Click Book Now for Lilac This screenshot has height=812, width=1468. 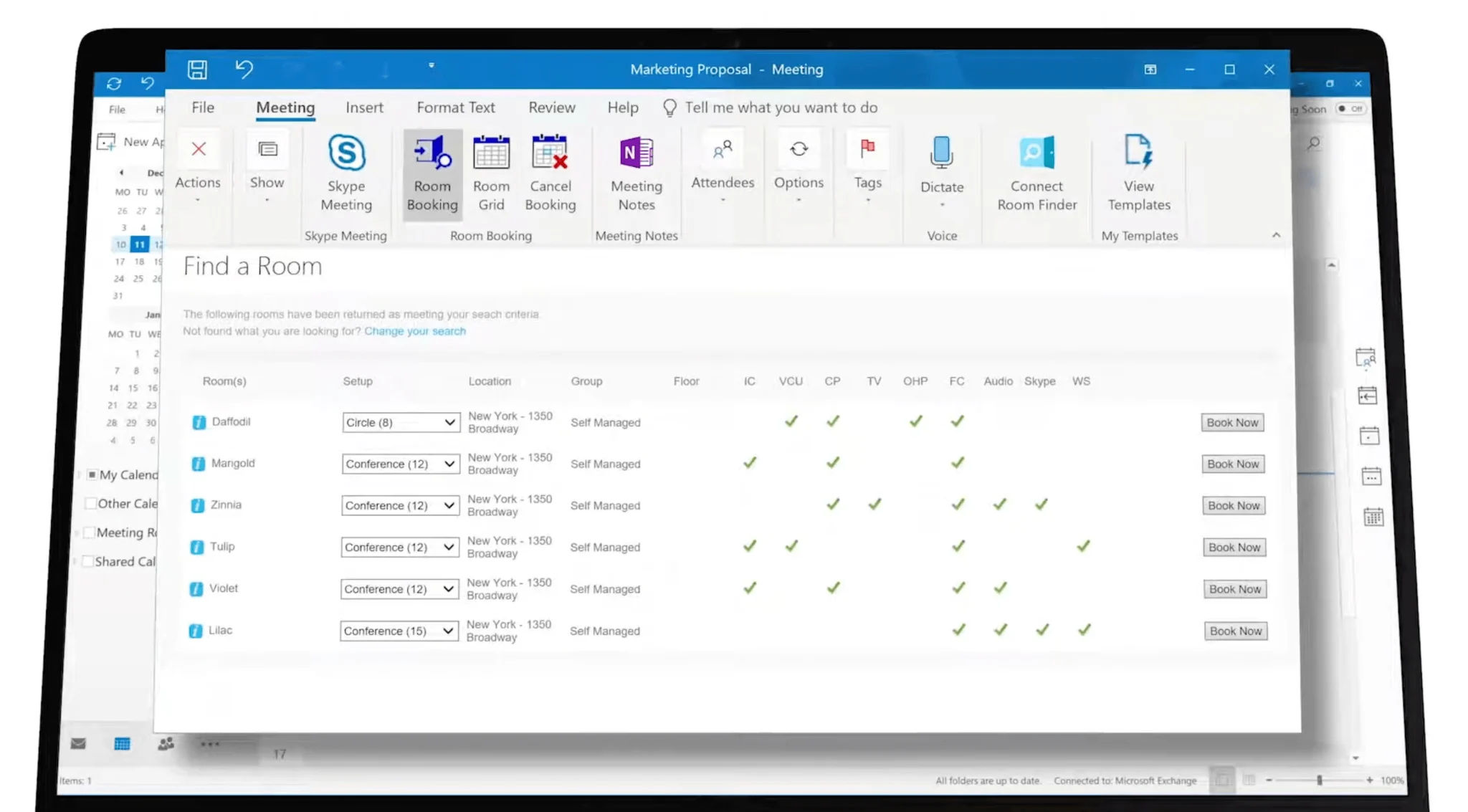coord(1236,631)
